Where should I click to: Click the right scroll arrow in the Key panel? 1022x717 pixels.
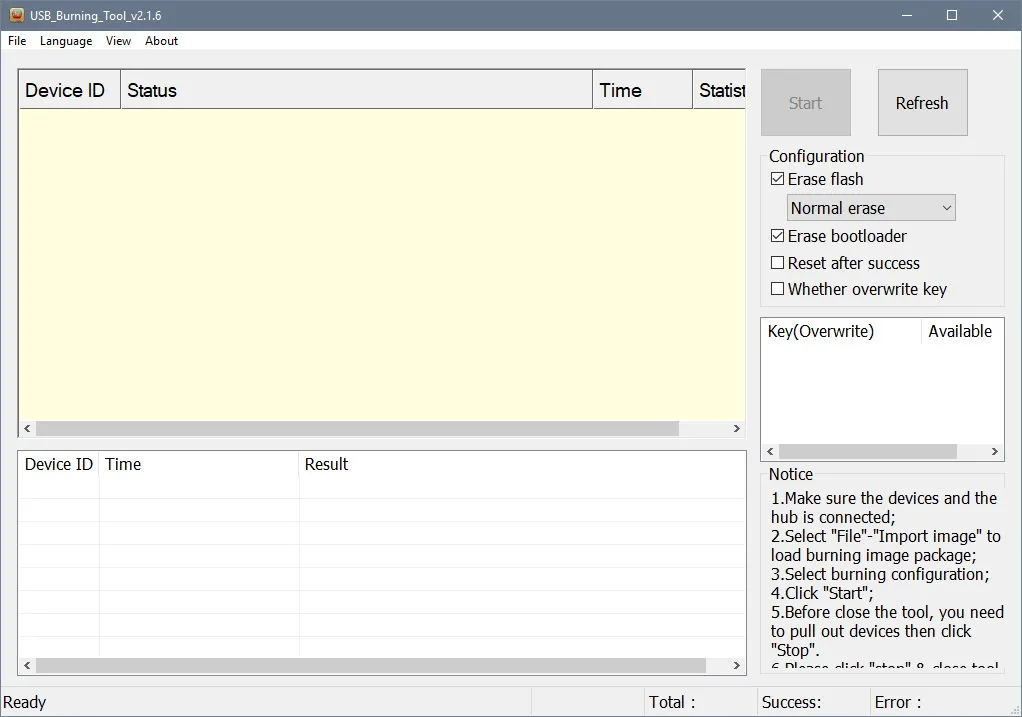point(995,451)
